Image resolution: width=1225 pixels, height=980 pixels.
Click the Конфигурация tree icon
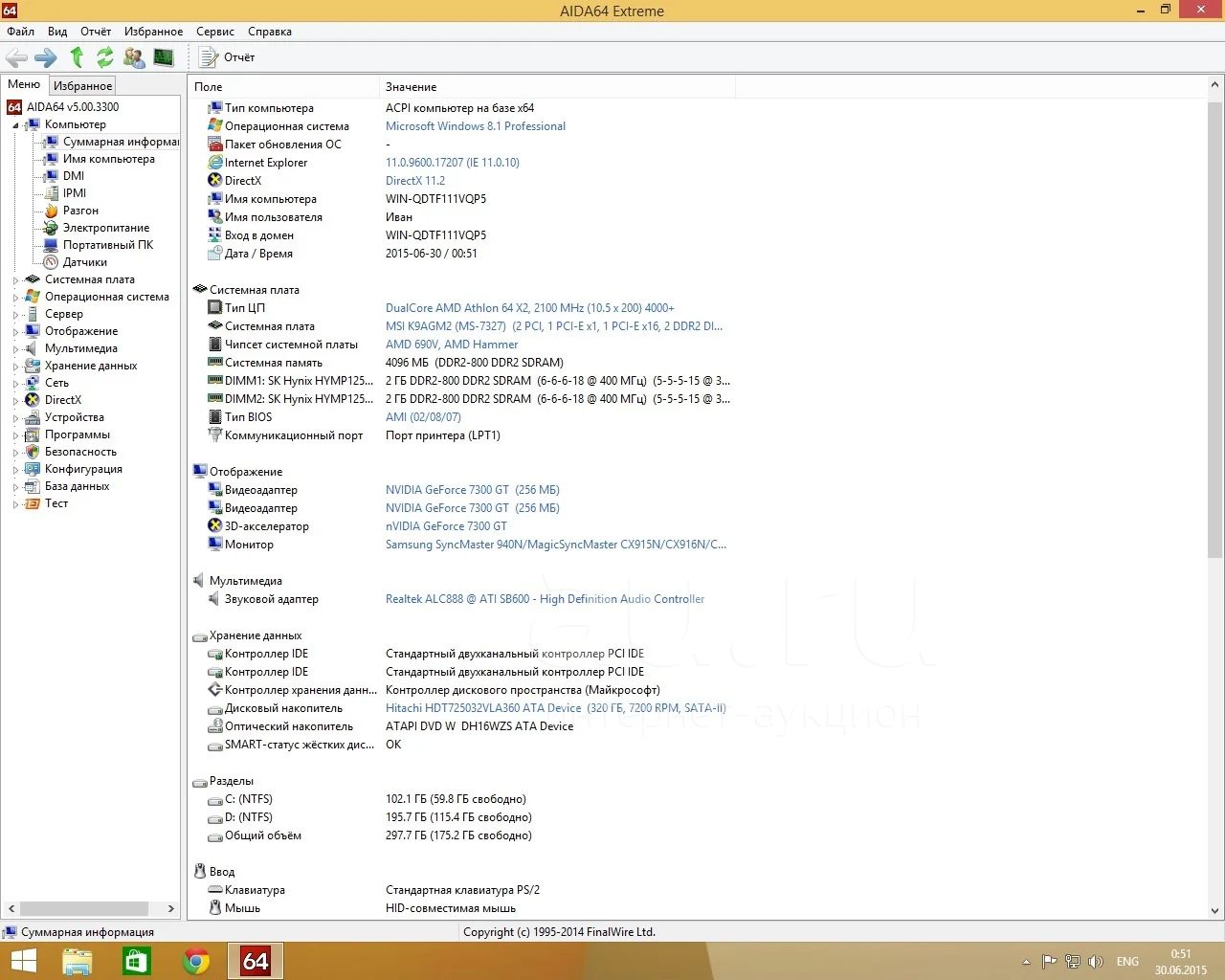tap(33, 469)
